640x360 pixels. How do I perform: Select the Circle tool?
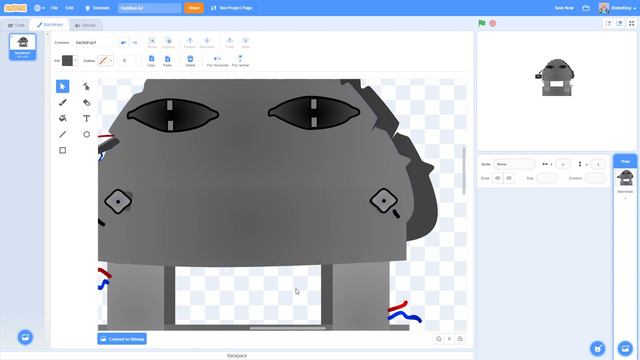87,134
